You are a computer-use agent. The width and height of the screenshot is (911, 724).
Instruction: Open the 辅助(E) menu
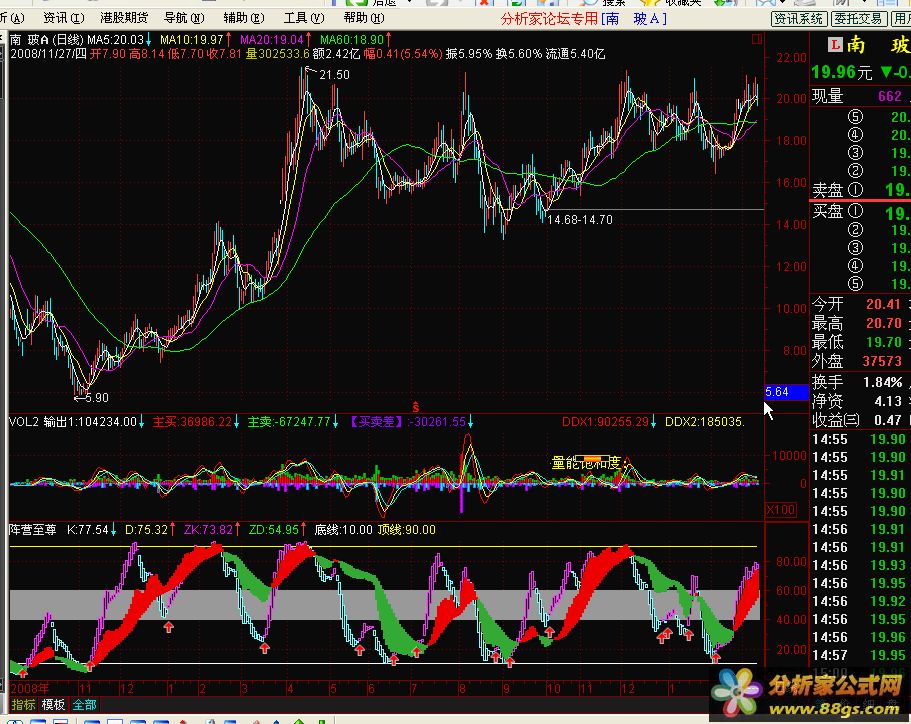[243, 18]
